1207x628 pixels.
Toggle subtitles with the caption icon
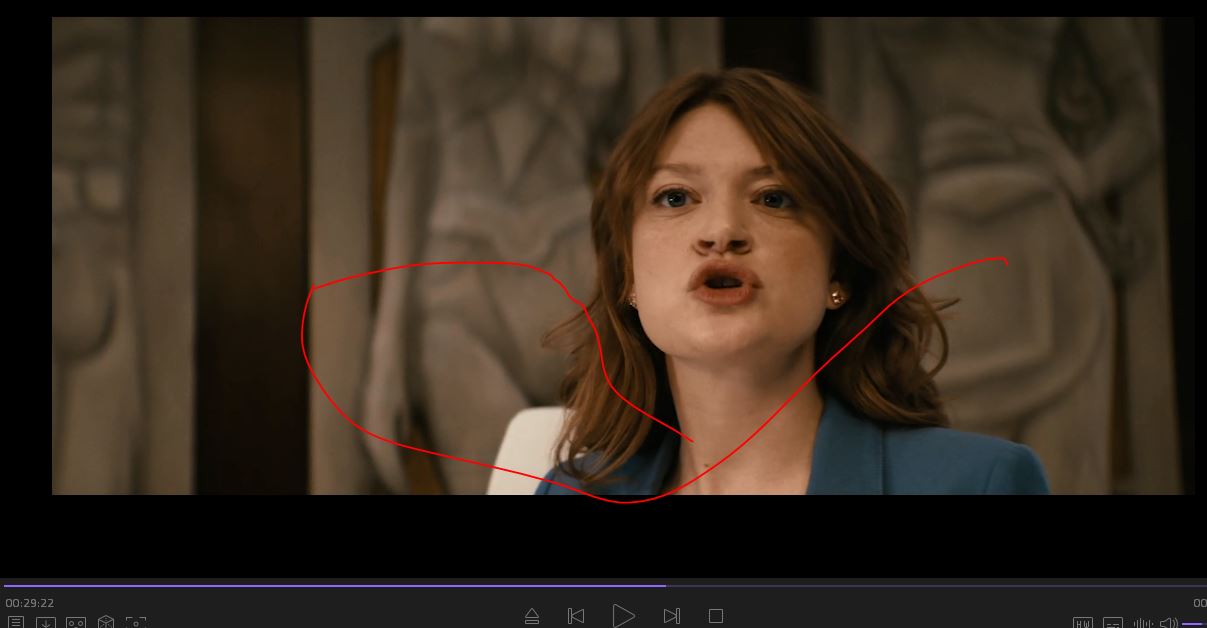1113,623
